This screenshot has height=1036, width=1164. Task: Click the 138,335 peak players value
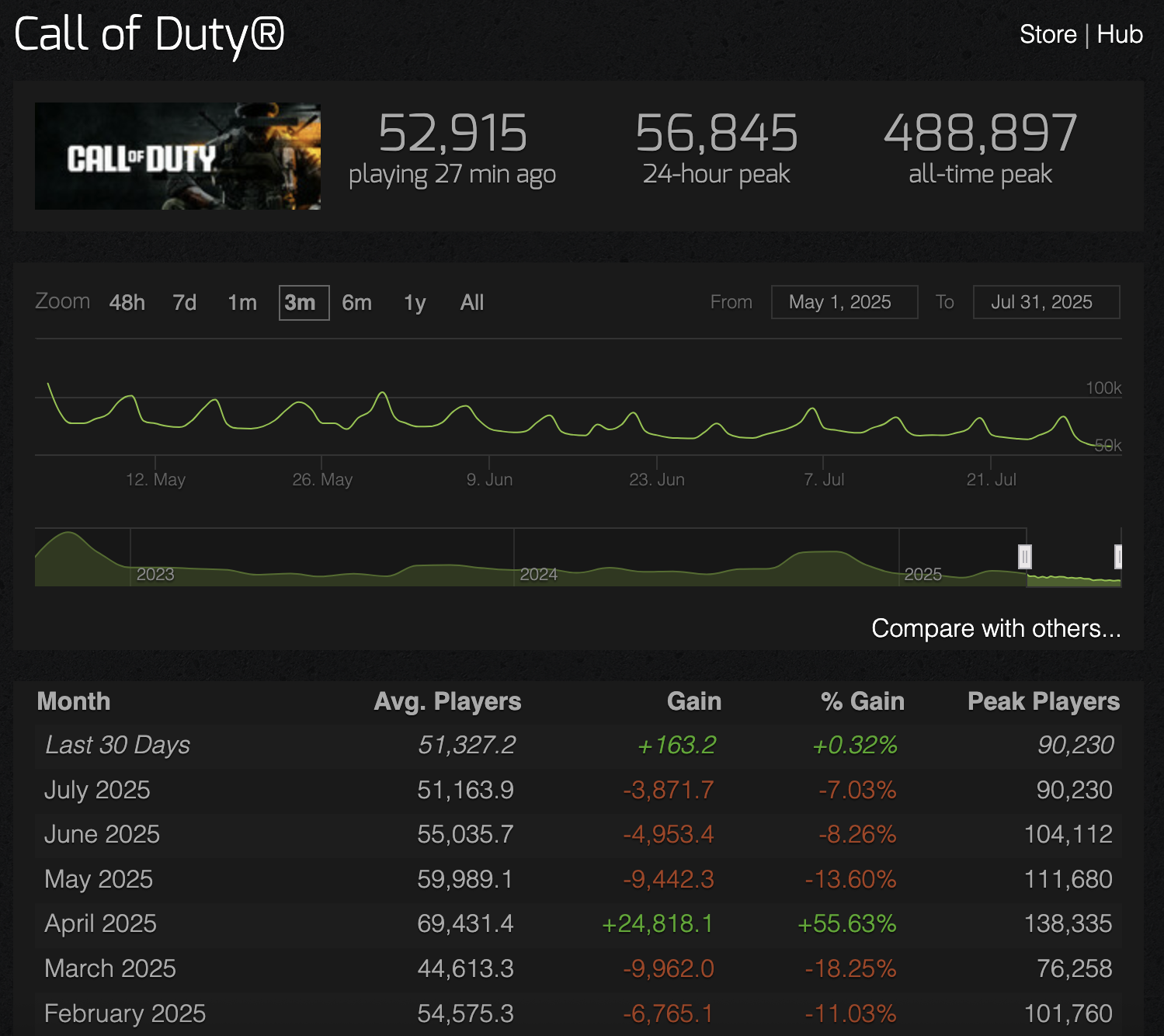click(x=1068, y=923)
